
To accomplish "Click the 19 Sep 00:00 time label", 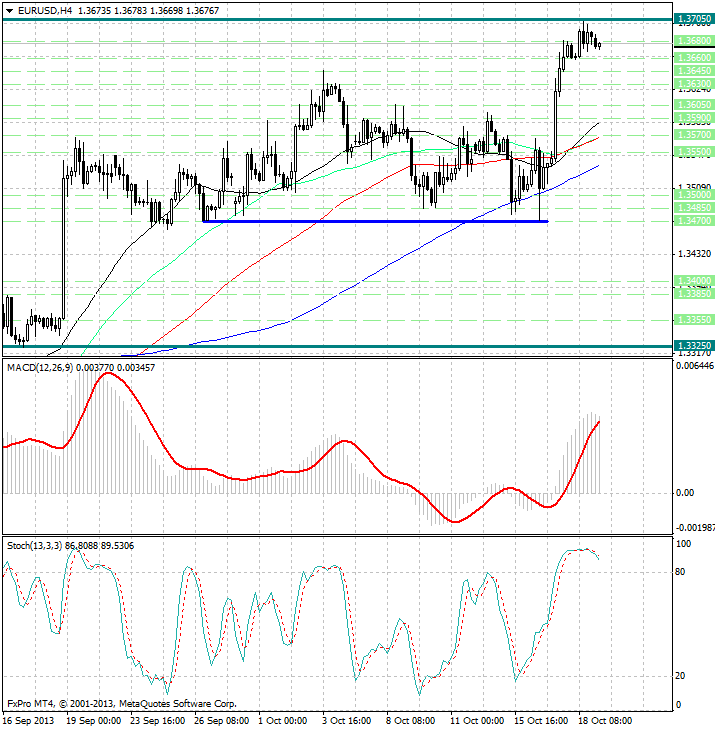I will pos(93,721).
